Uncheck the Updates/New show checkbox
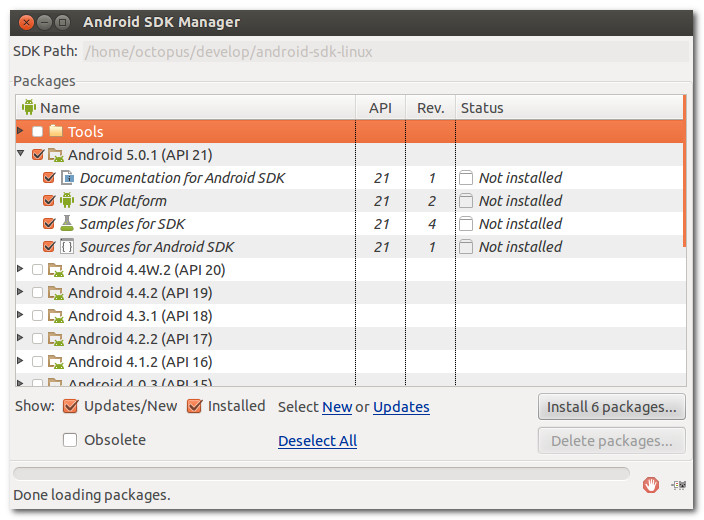 tap(70, 406)
